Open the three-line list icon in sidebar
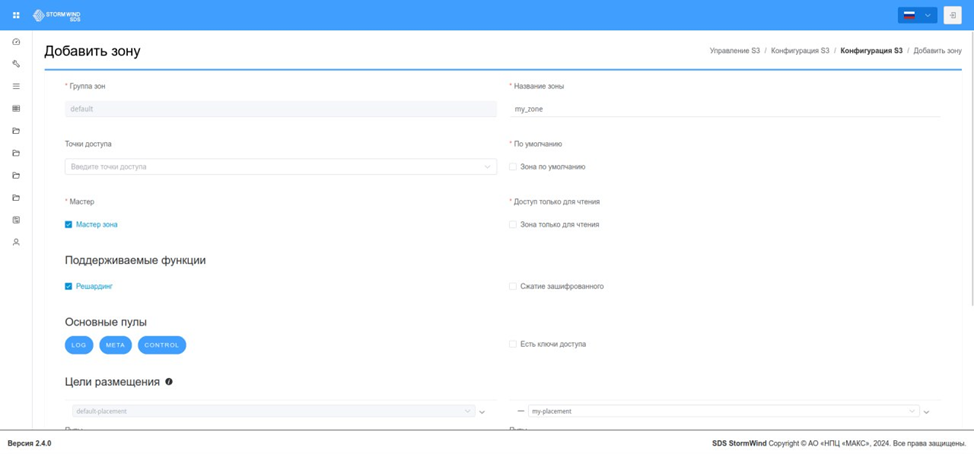 [16, 86]
